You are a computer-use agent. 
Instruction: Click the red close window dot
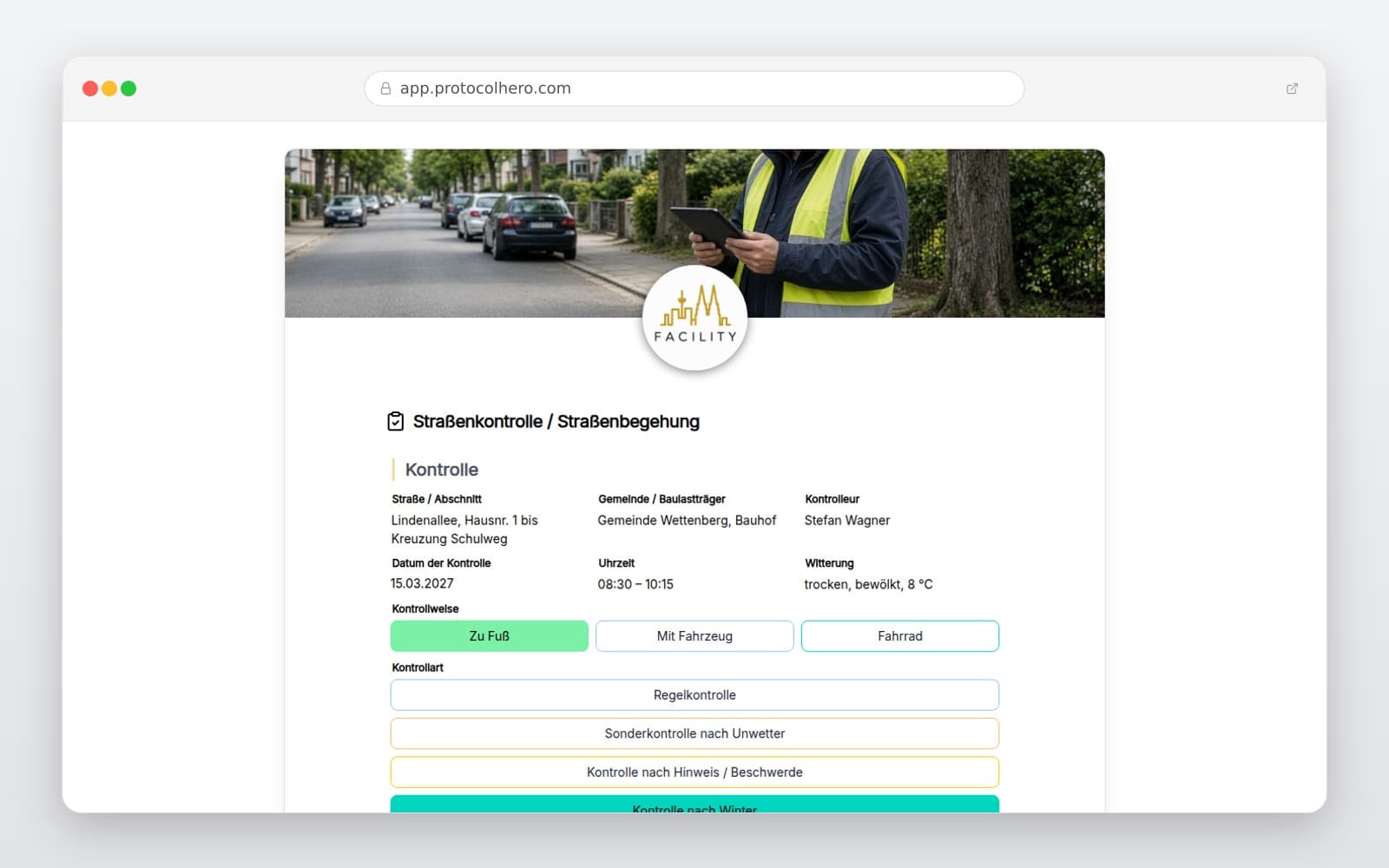pyautogui.click(x=90, y=89)
